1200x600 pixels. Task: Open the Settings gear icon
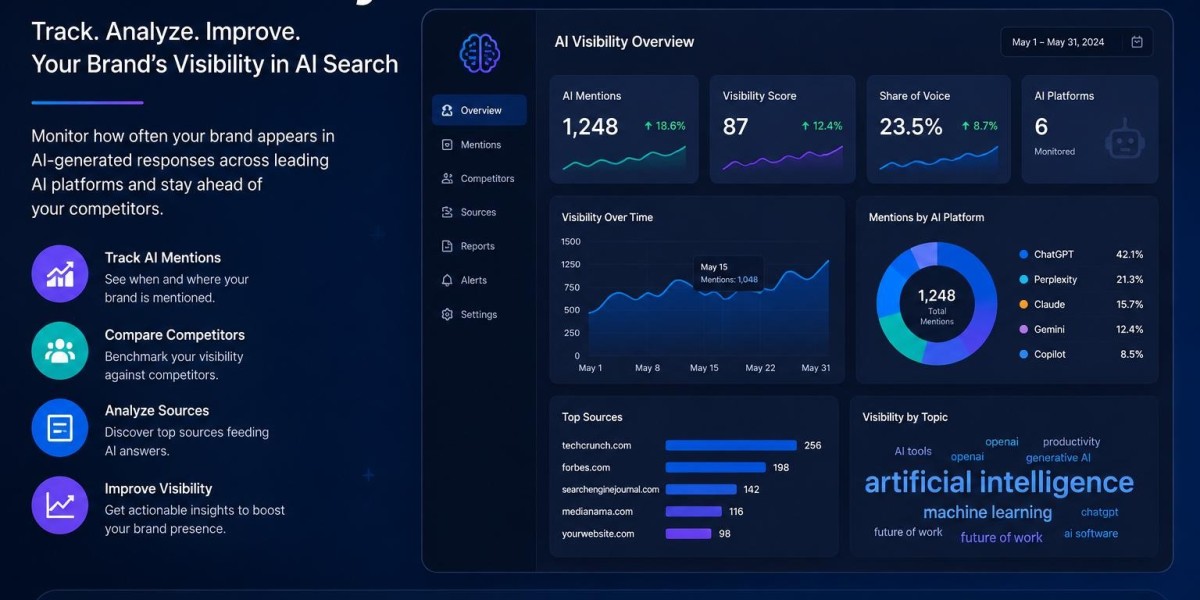click(x=447, y=314)
